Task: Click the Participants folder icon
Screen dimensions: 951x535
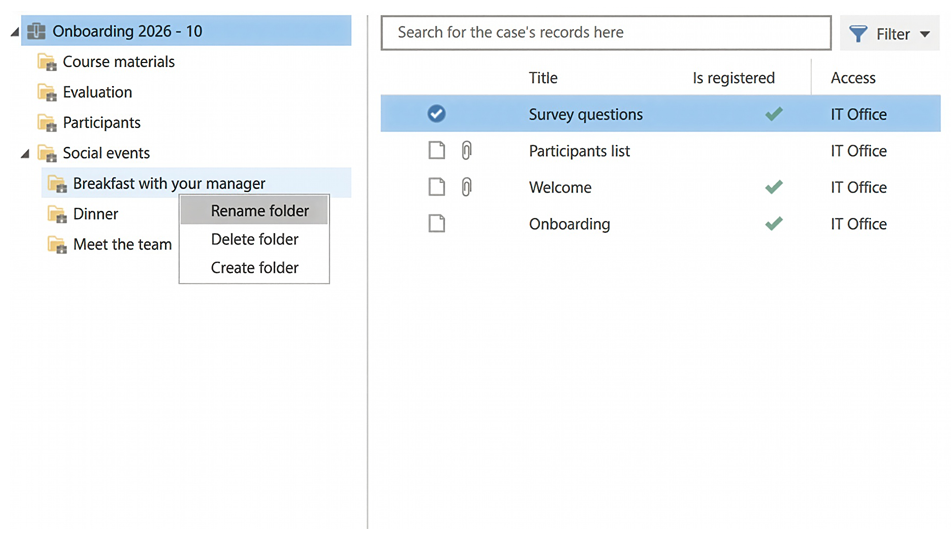Action: tap(47, 123)
